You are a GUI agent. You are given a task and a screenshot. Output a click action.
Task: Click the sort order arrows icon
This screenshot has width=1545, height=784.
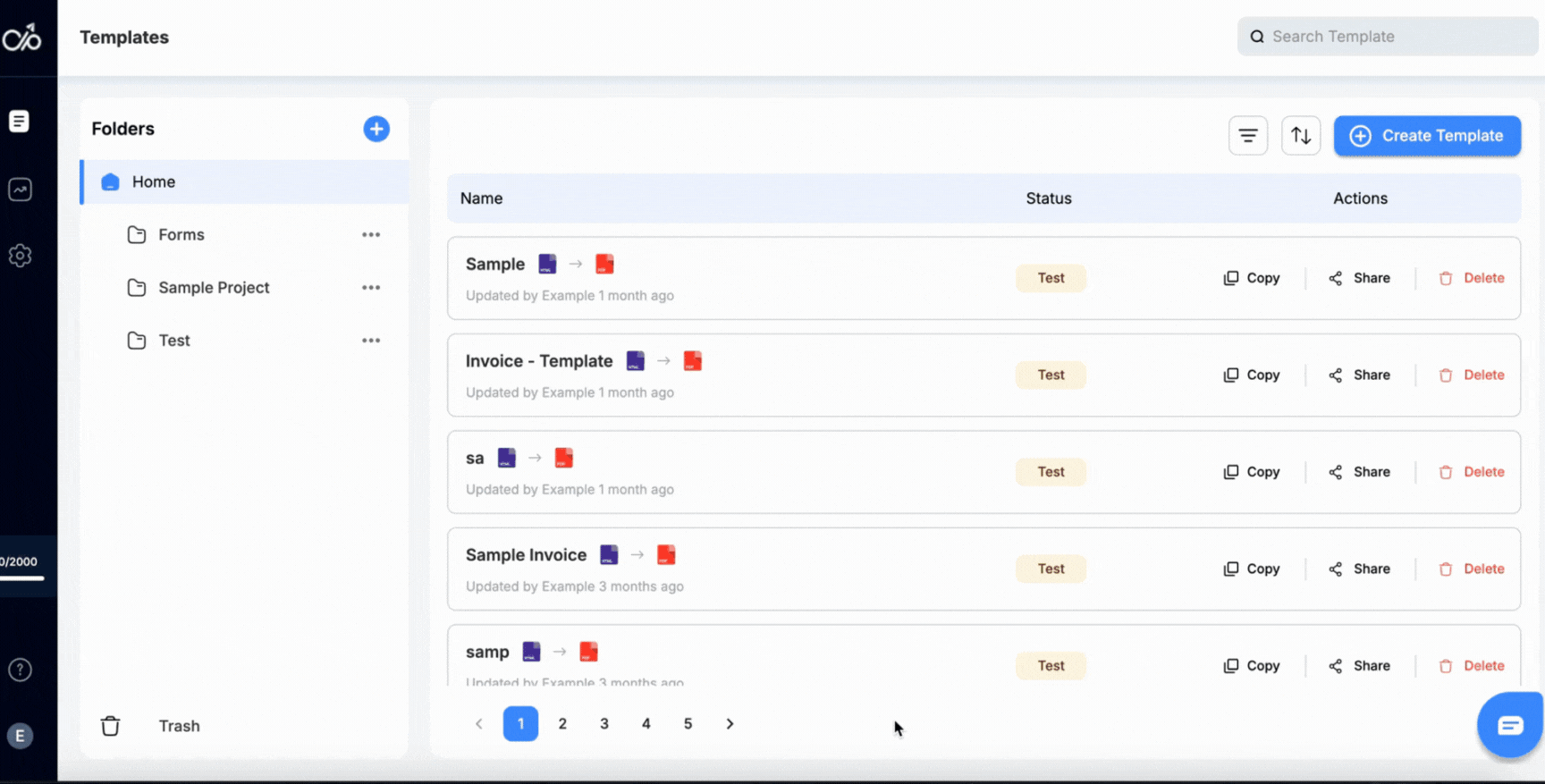[1300, 136]
